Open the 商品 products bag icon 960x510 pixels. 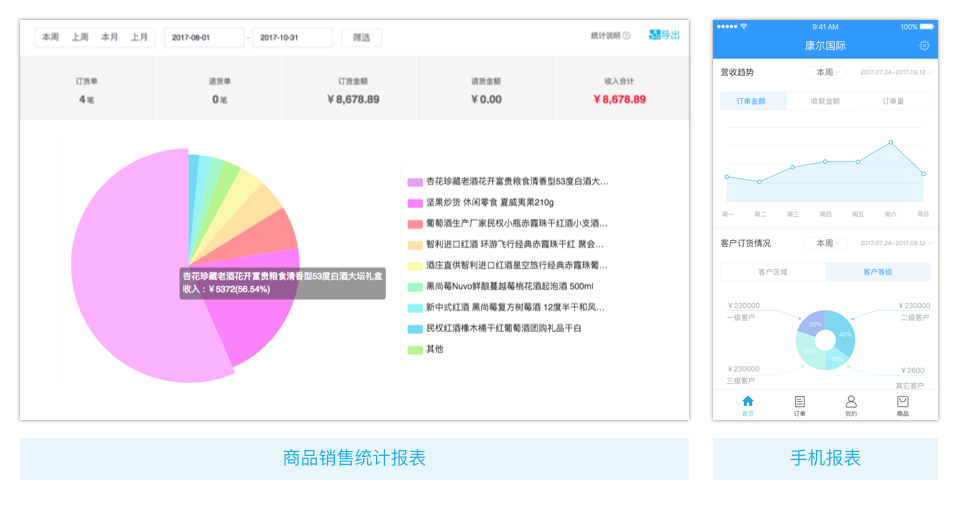[x=903, y=401]
